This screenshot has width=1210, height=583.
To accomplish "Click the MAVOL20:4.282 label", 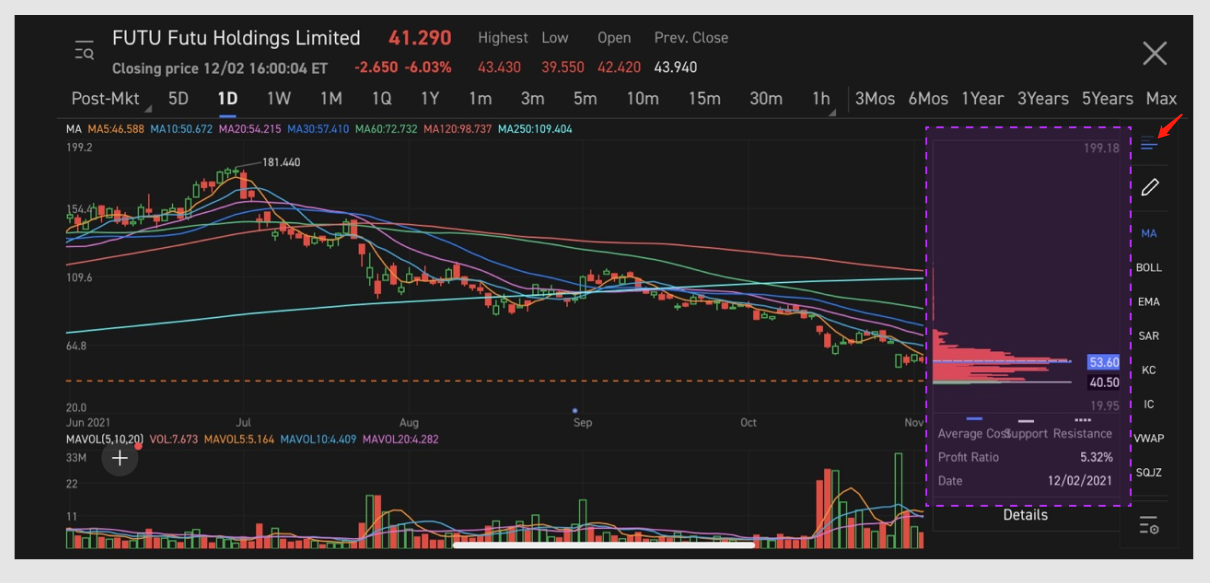I will (x=401, y=439).
